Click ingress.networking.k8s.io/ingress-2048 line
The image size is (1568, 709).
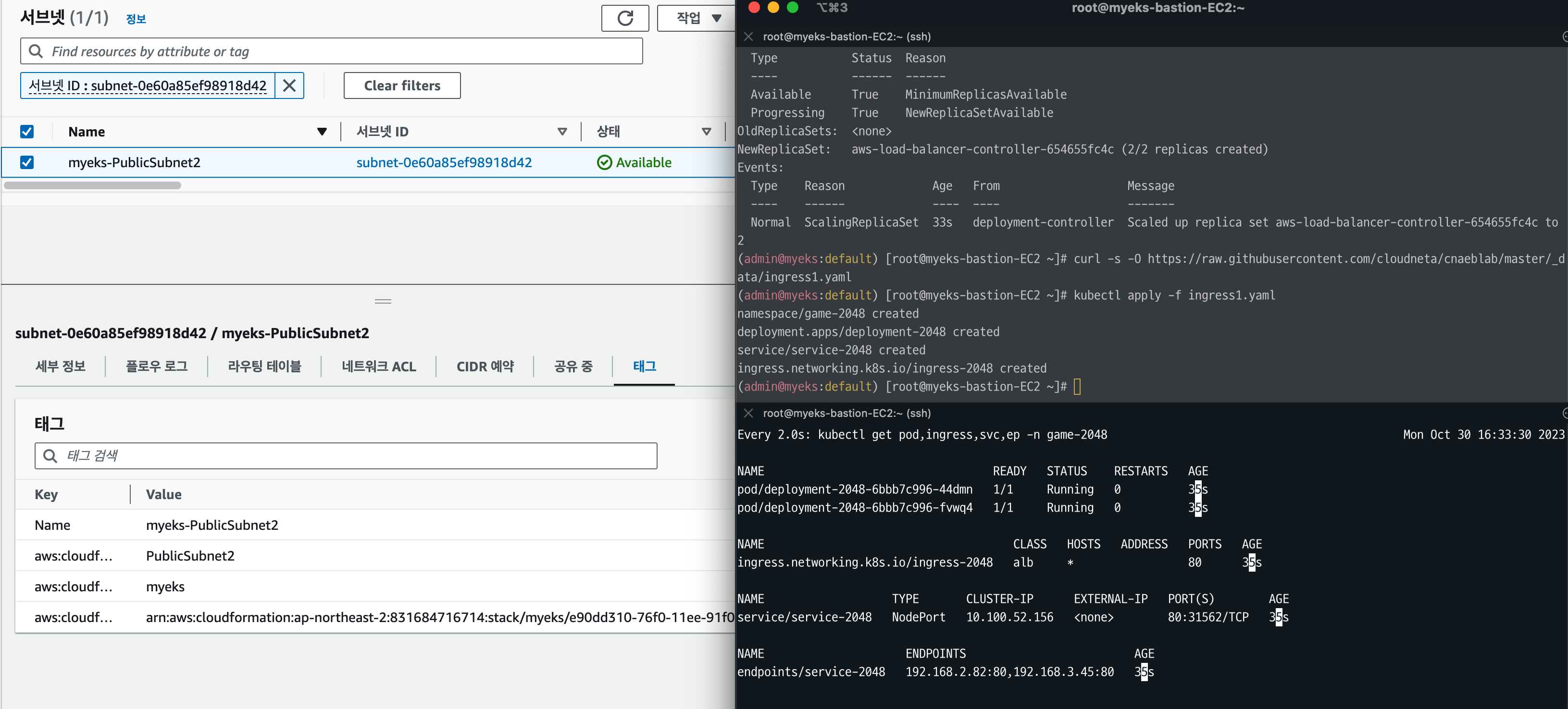click(865, 562)
